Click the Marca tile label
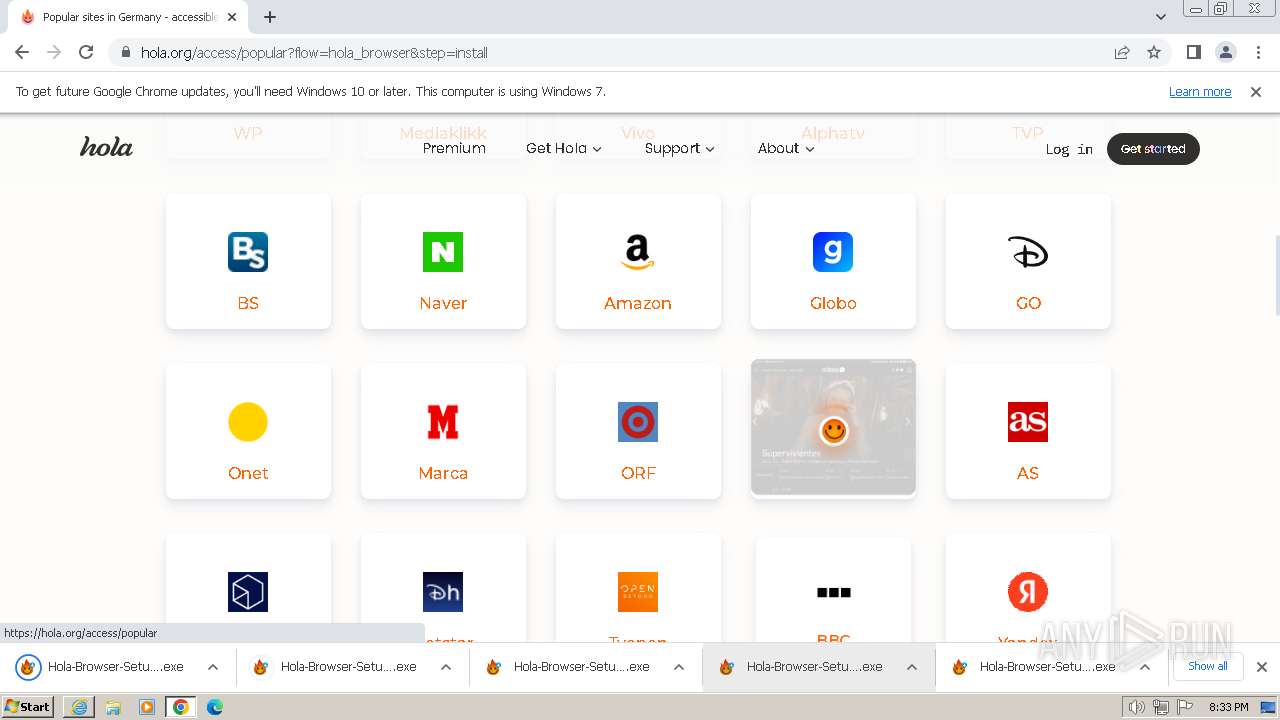 pos(443,473)
